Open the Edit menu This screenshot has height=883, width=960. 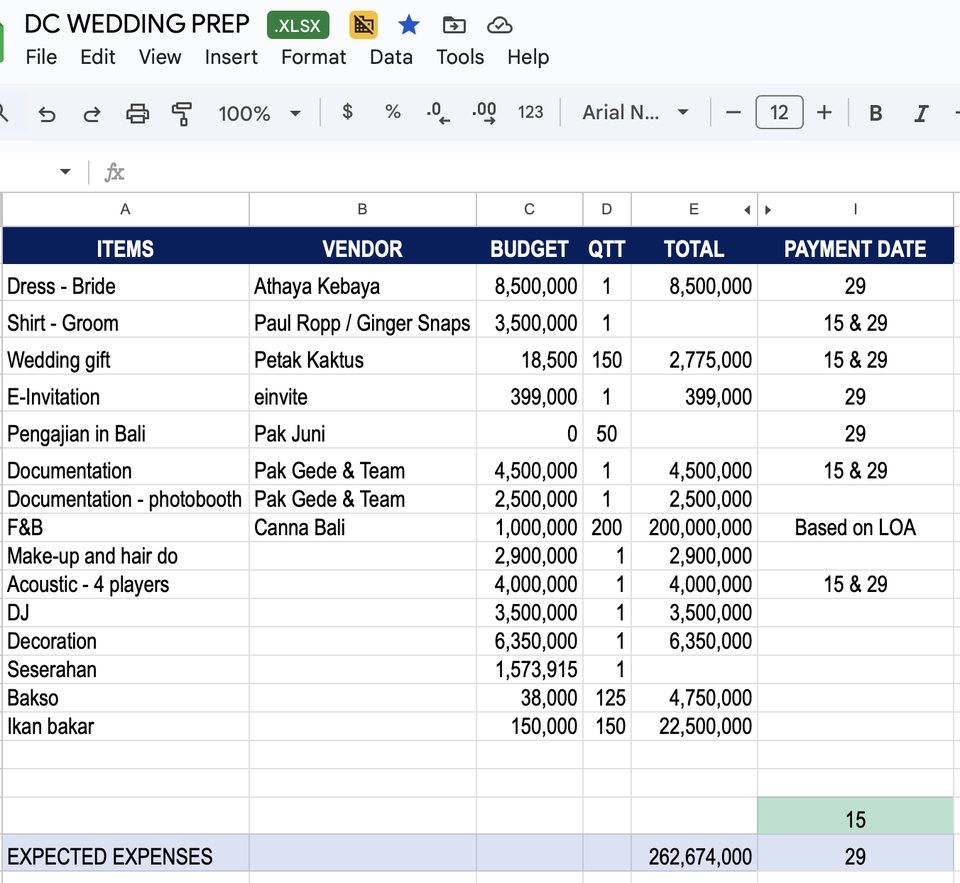tap(98, 57)
